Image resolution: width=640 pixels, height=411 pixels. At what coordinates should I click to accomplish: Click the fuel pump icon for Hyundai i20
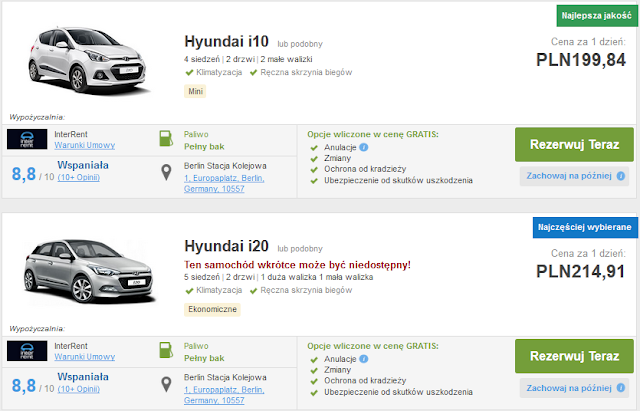(x=166, y=351)
